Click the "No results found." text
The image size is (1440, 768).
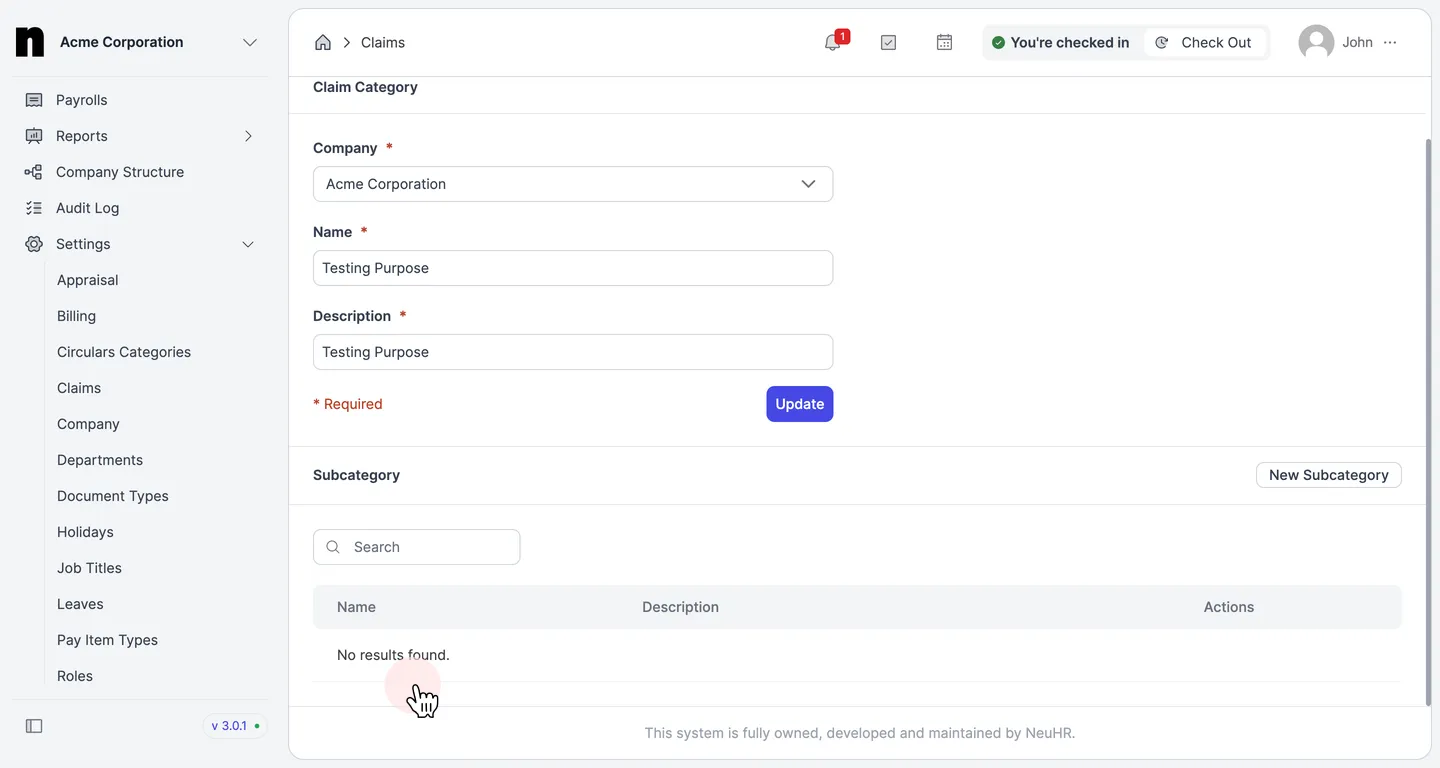pos(393,655)
